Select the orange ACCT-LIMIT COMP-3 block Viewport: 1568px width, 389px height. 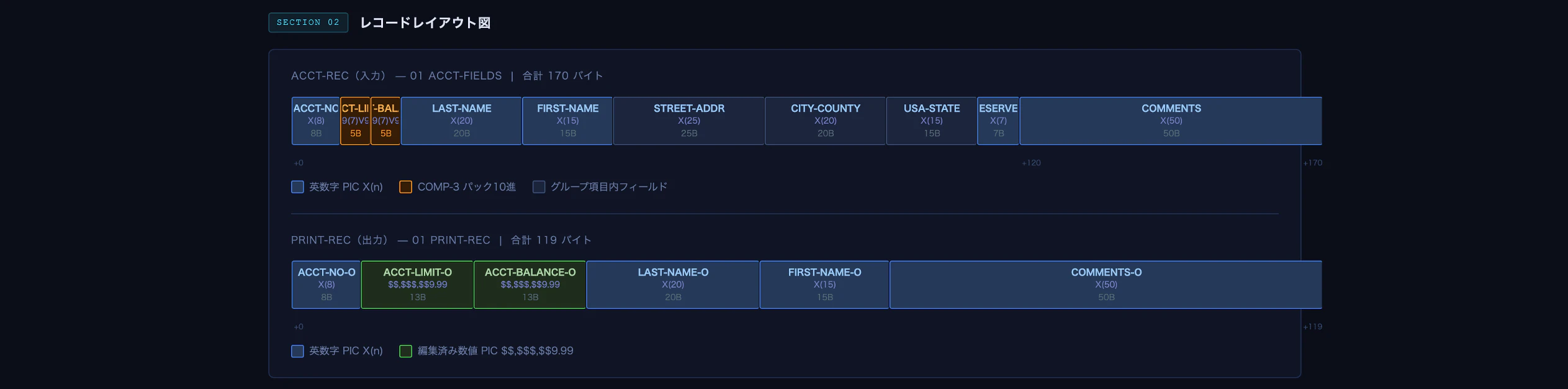coord(355,121)
